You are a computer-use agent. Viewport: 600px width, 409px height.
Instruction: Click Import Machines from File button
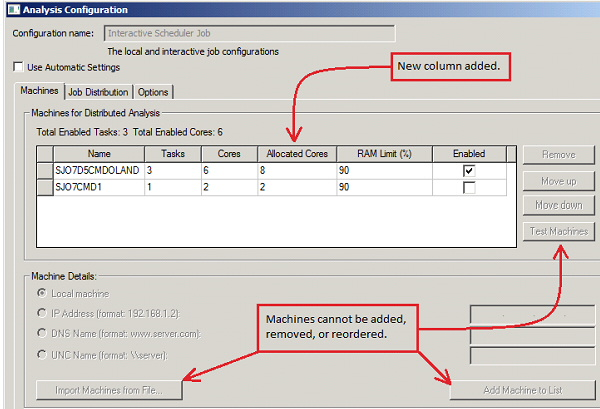coord(109,390)
